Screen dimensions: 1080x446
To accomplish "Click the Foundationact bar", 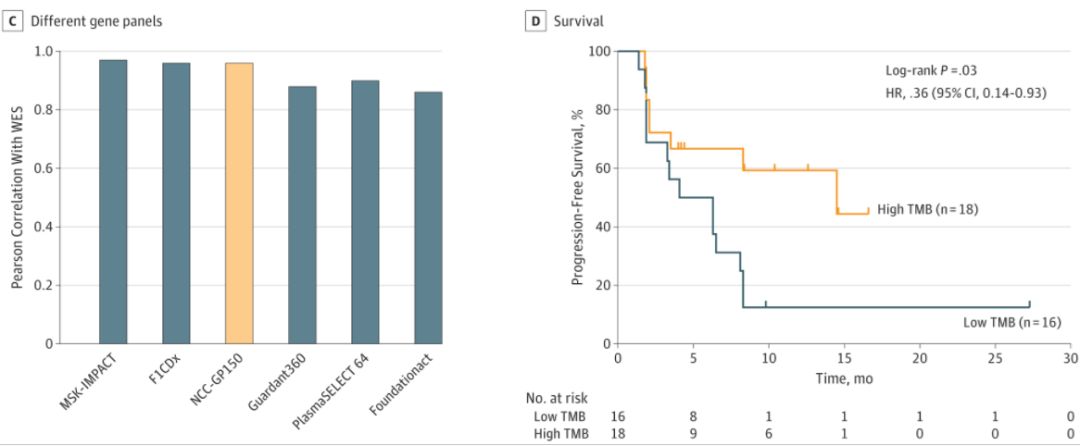I will 428,217.
